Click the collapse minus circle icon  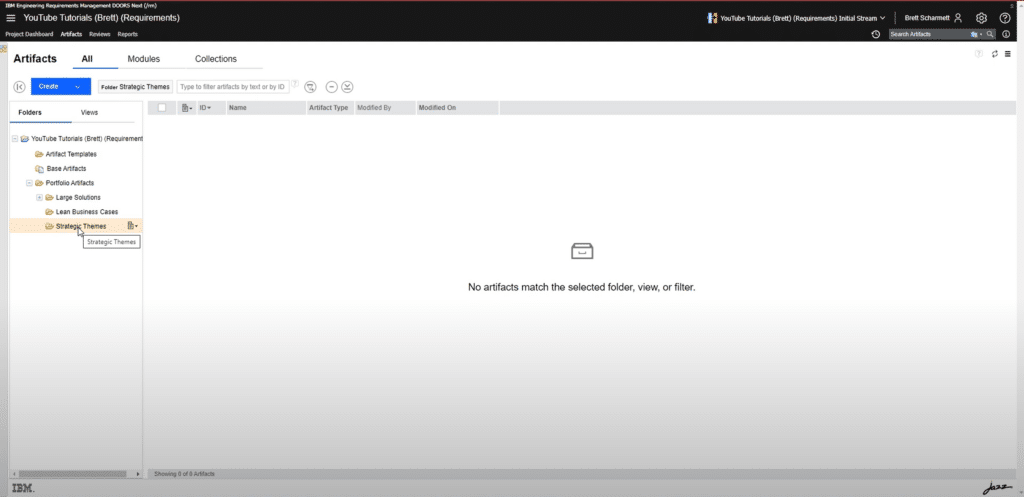pyautogui.click(x=331, y=86)
